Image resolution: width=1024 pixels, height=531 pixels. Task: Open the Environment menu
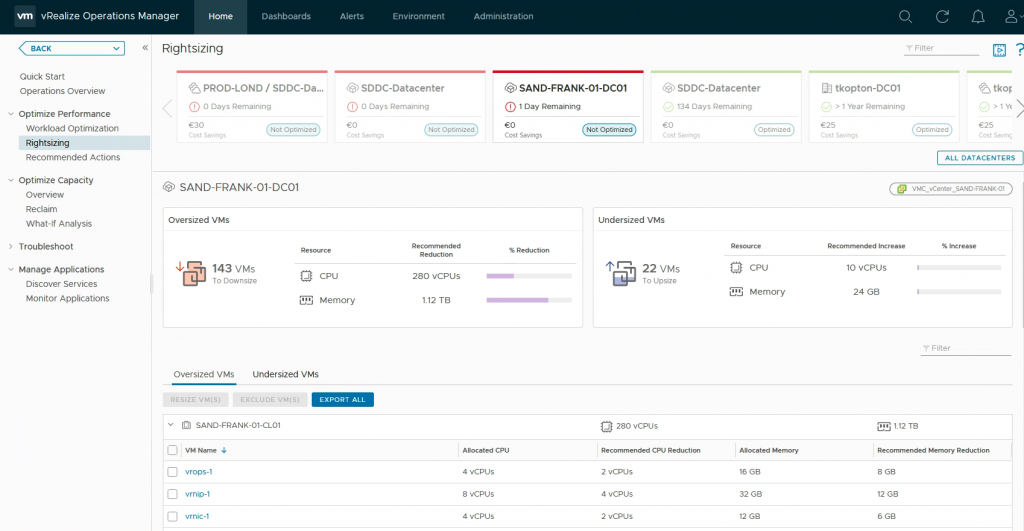(419, 16)
